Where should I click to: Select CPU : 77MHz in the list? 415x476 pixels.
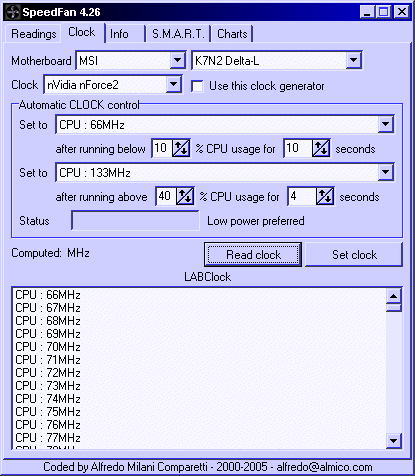[200, 438]
